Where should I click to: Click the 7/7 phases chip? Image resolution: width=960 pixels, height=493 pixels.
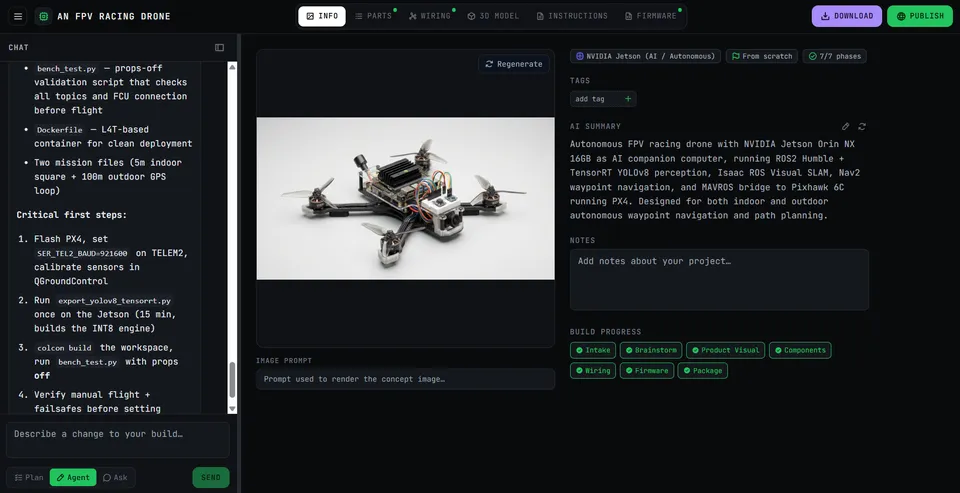coord(834,56)
